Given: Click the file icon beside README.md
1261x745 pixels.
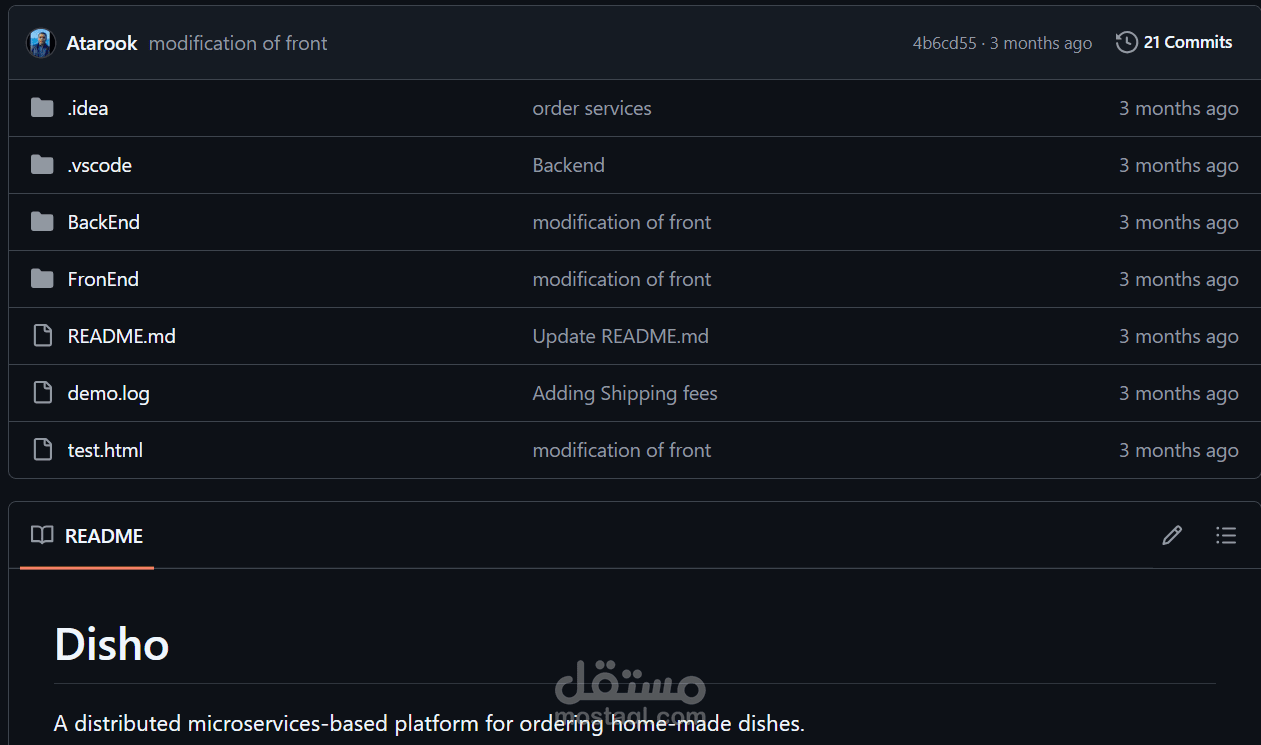Looking at the screenshot, I should (41, 336).
